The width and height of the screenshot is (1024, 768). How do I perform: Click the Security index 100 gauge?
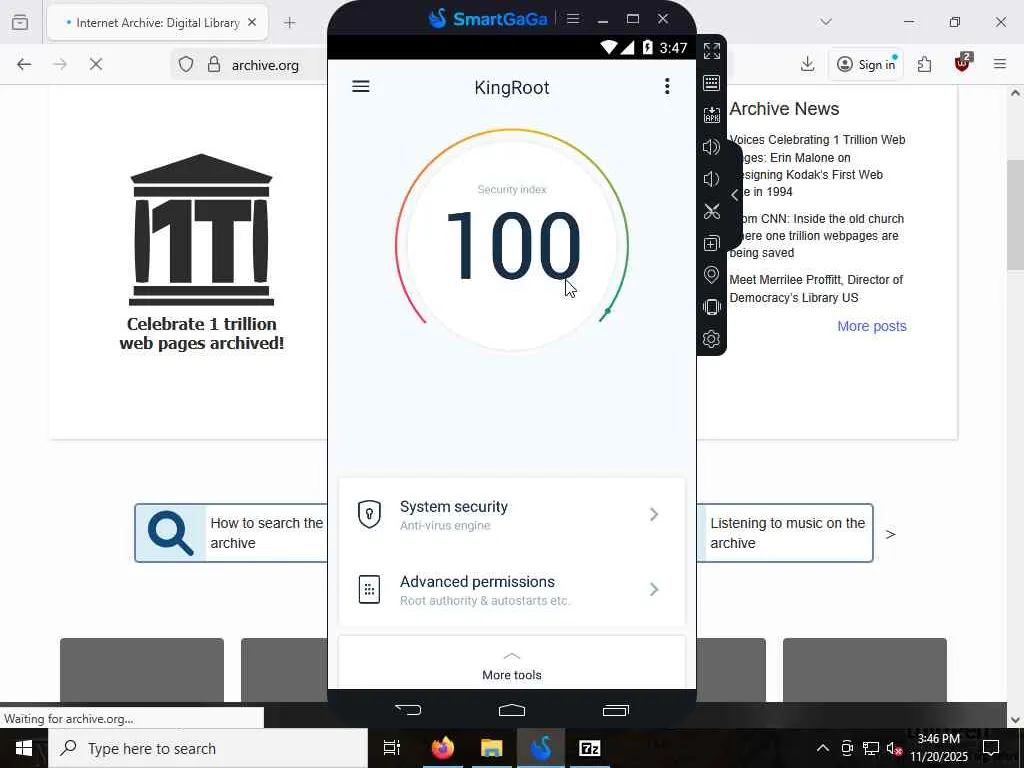click(512, 238)
